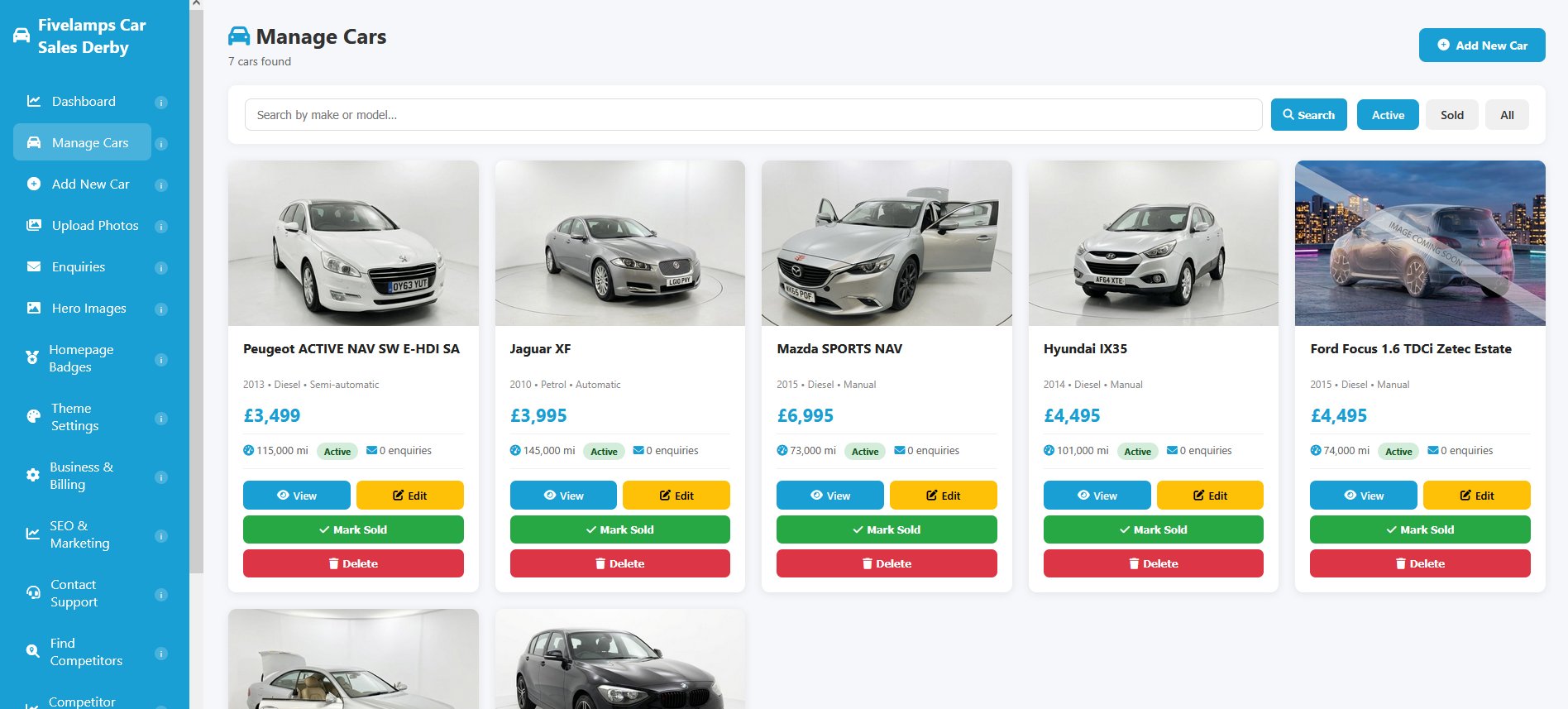
Task: Click the Add New Car button at top right
Action: [1482, 46]
